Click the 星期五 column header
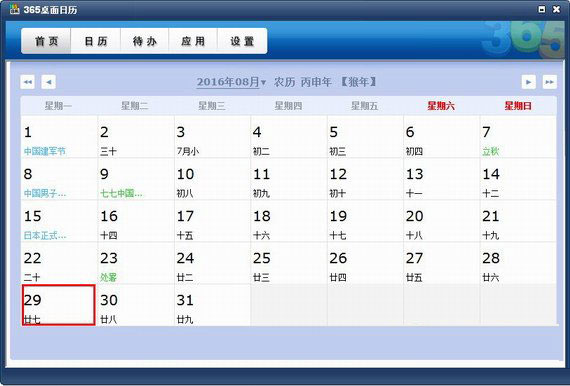This screenshot has height=386, width=570. coord(365,106)
